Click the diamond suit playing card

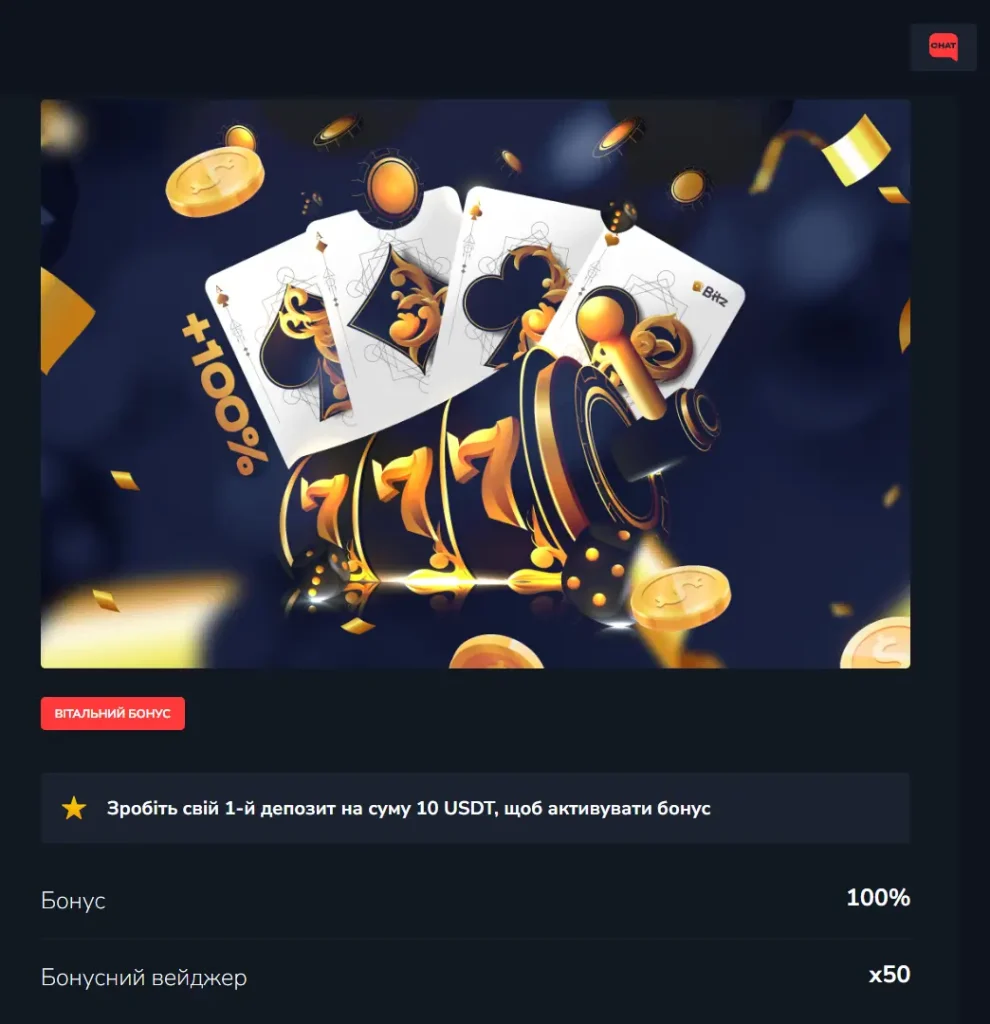click(385, 300)
